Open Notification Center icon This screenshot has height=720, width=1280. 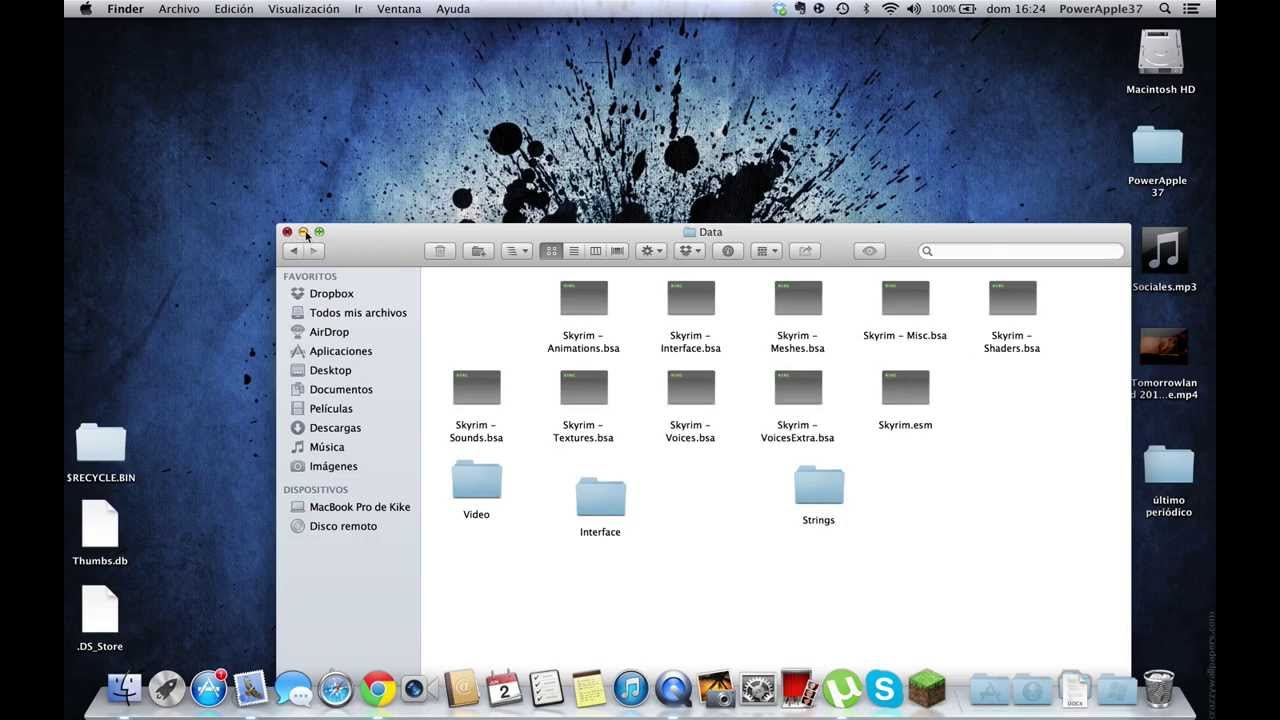1191,9
